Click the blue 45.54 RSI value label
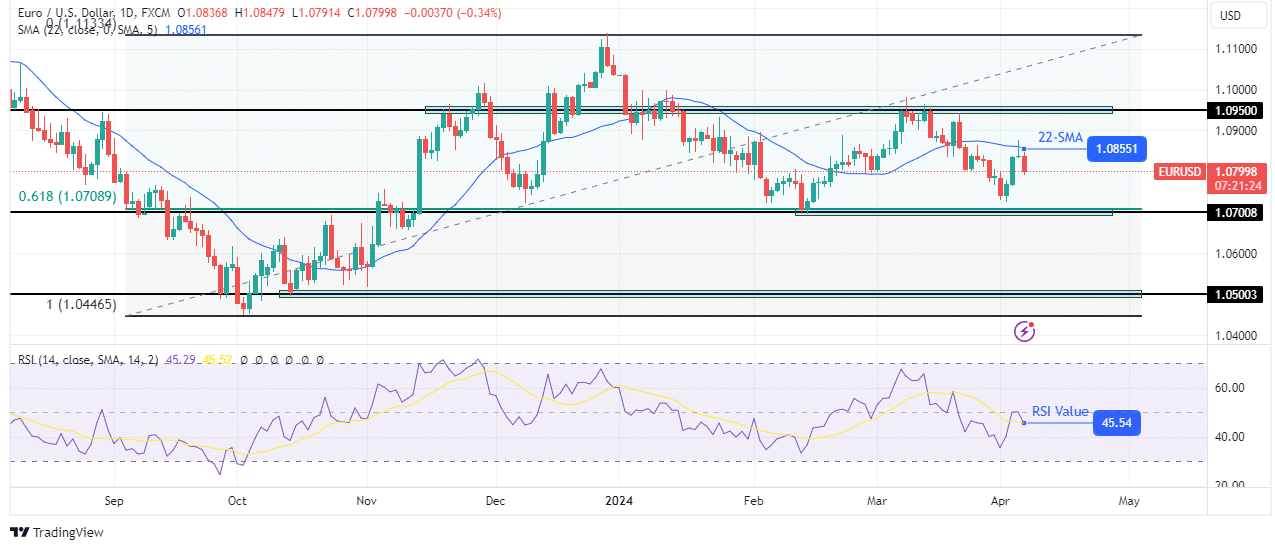The height and width of the screenshot is (550, 1275). click(1117, 423)
